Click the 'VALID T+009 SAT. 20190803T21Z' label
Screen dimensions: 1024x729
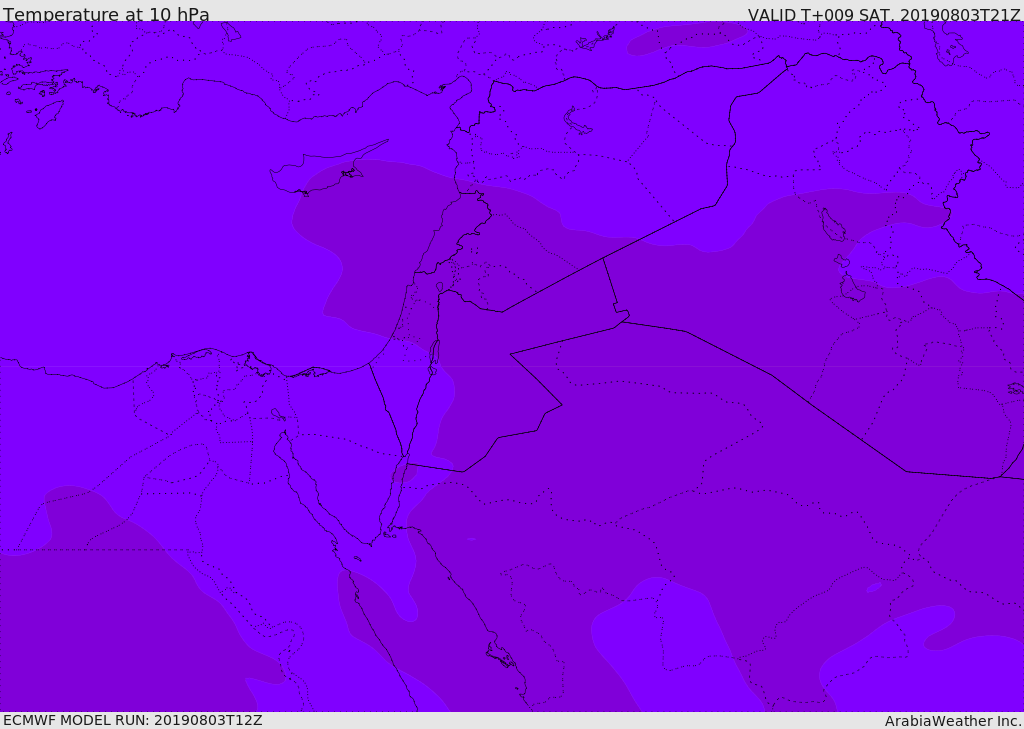tap(884, 15)
